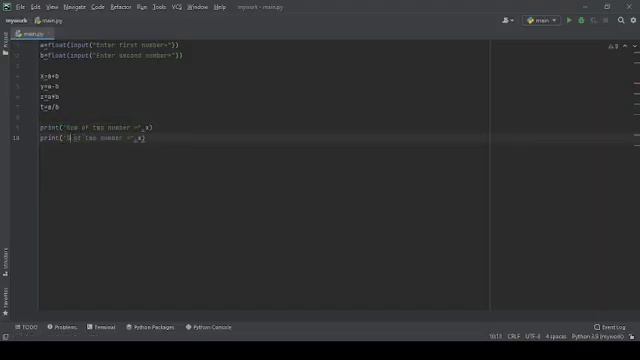Place cursor in code line y=a-b

pyautogui.click(x=49, y=87)
